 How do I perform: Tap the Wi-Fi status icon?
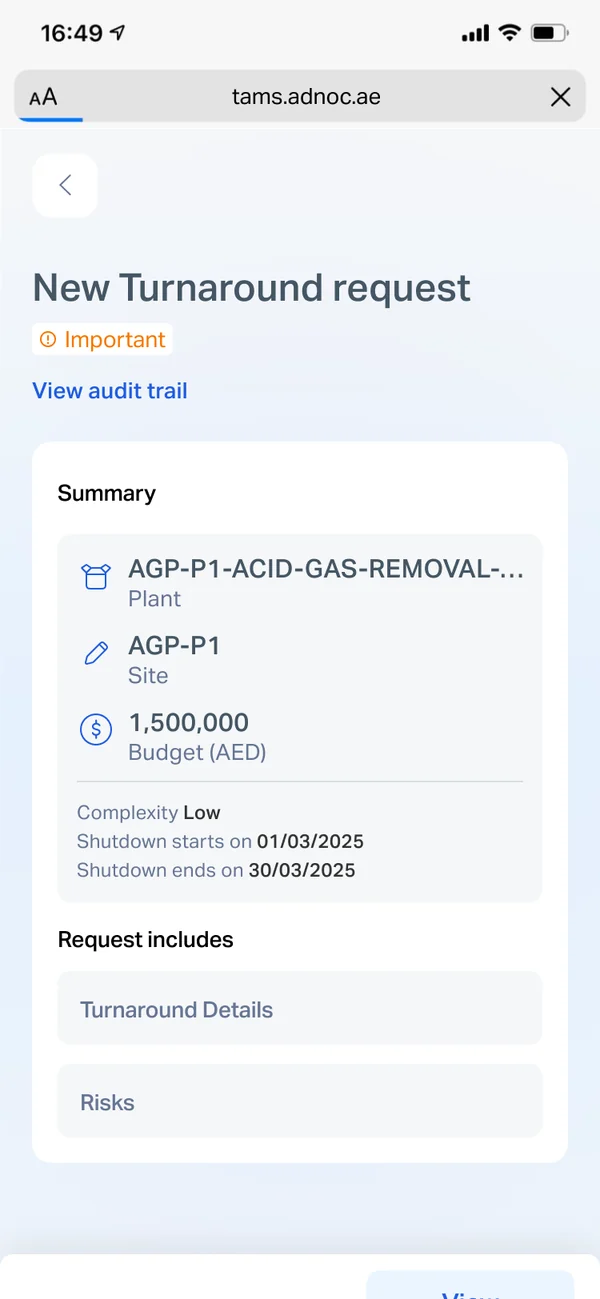510,33
